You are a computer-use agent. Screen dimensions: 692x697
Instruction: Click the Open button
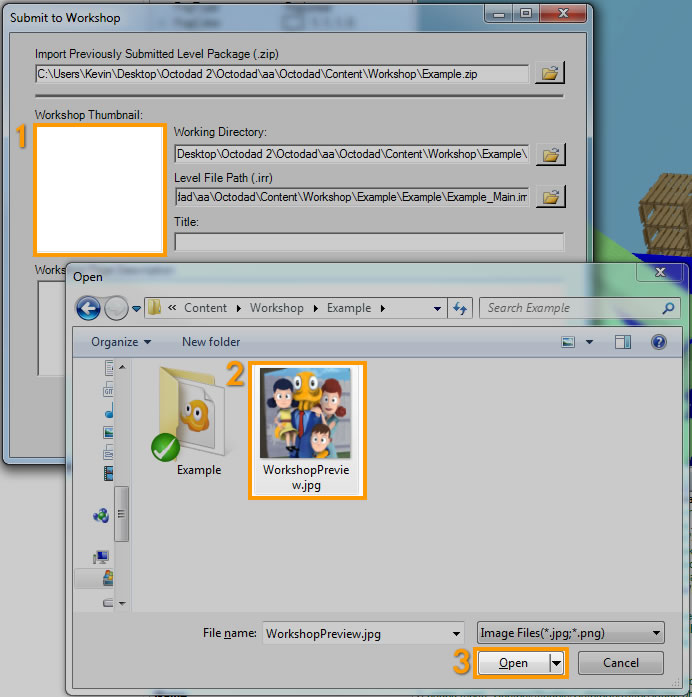click(513, 663)
